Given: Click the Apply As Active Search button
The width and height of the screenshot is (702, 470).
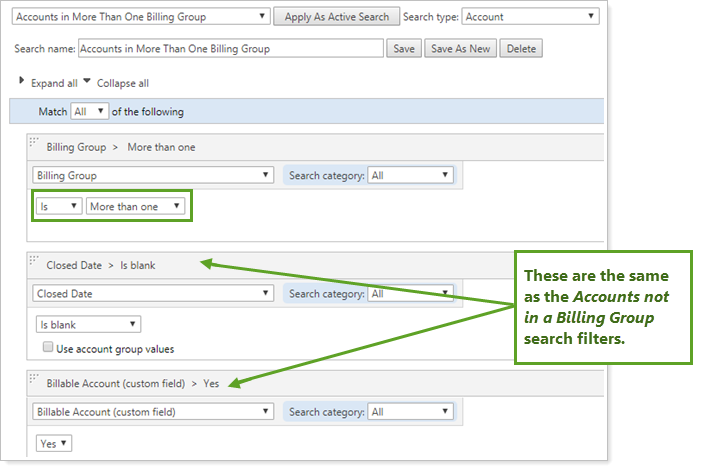Looking at the screenshot, I should coord(337,17).
